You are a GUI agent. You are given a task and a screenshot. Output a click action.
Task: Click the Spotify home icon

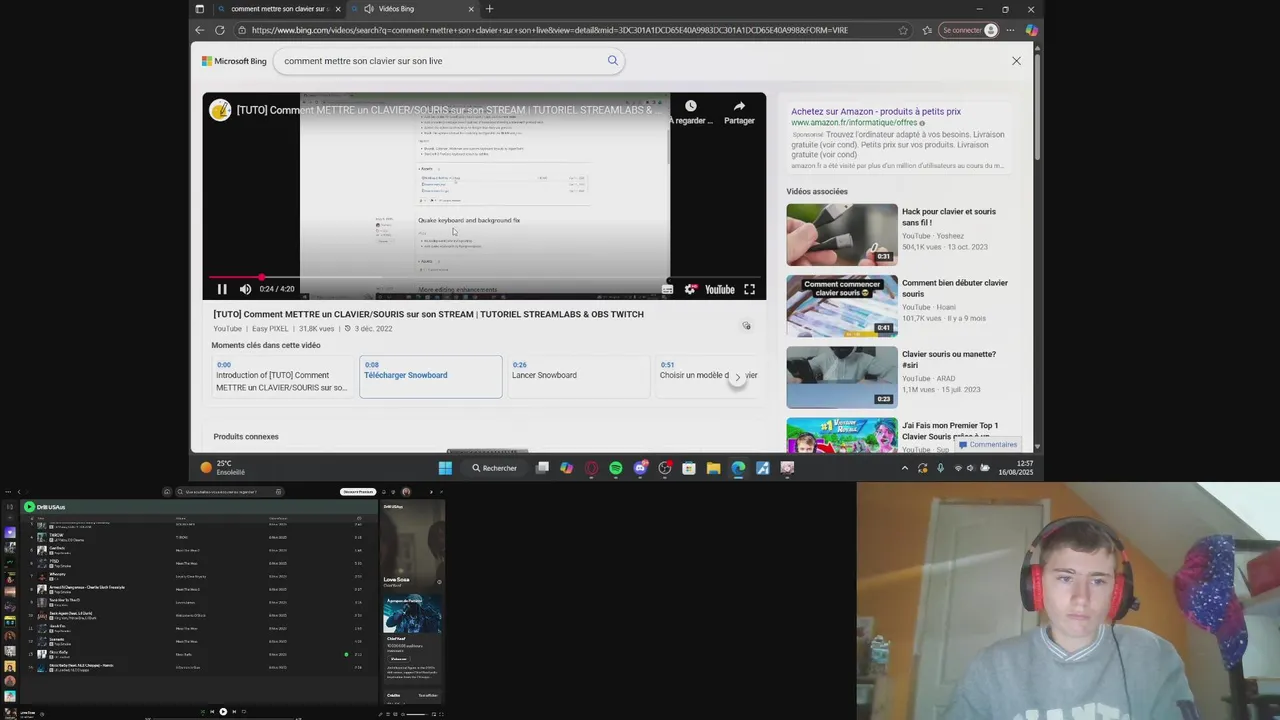tap(167, 492)
